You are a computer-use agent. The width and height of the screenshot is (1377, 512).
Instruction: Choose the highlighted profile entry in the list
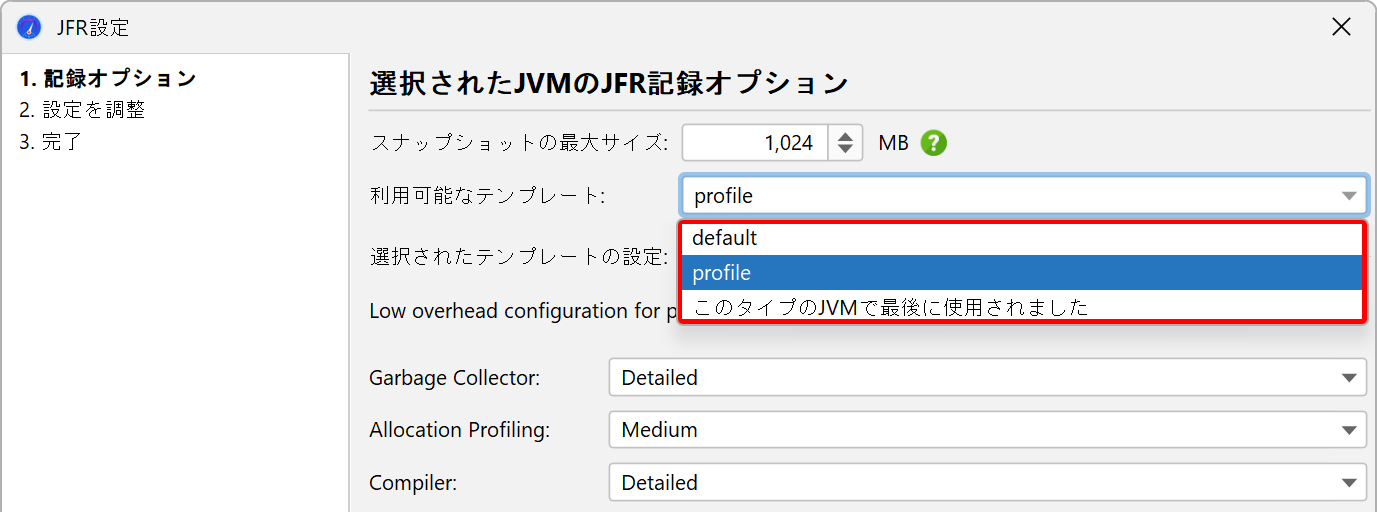1022,272
